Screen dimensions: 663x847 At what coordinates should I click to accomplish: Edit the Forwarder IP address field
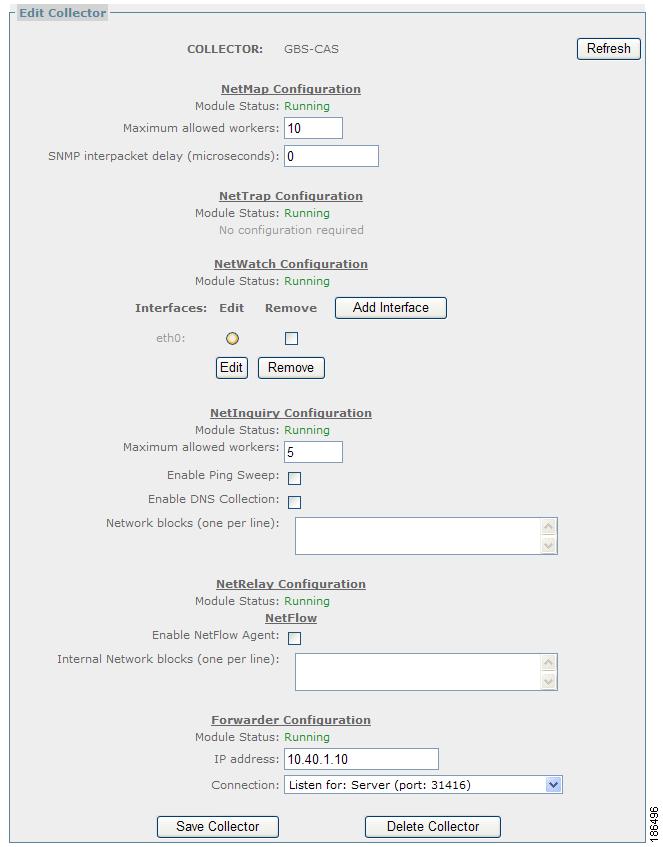click(361, 759)
